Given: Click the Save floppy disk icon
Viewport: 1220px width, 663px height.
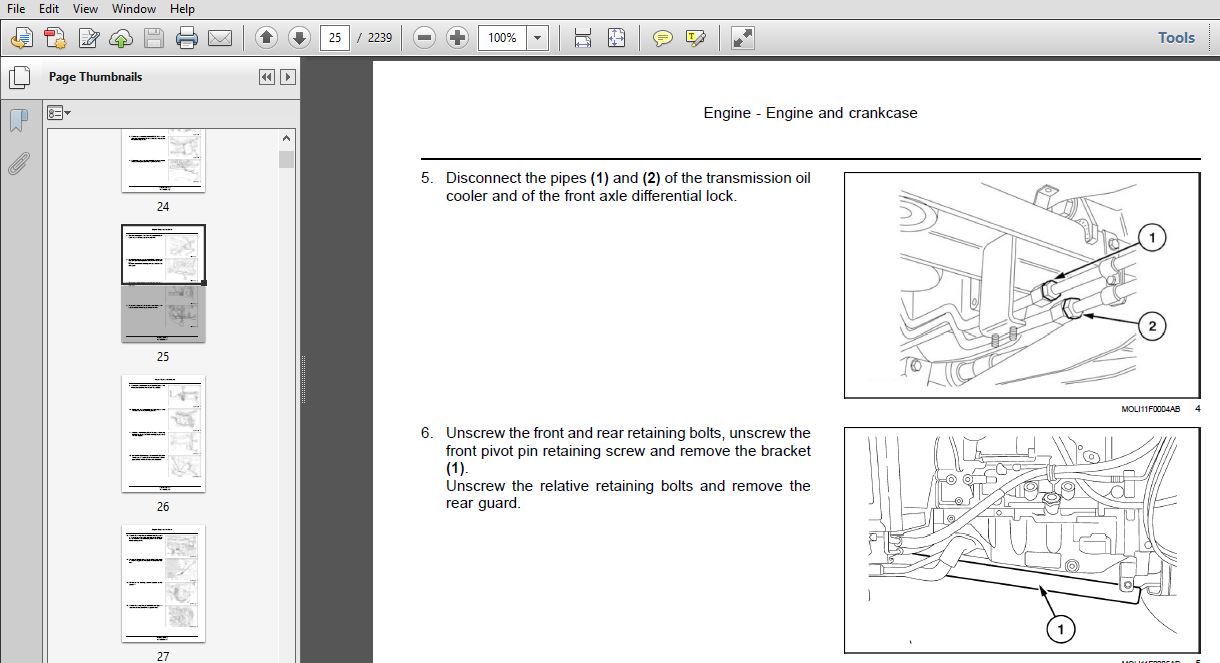Looking at the screenshot, I should coord(154,38).
